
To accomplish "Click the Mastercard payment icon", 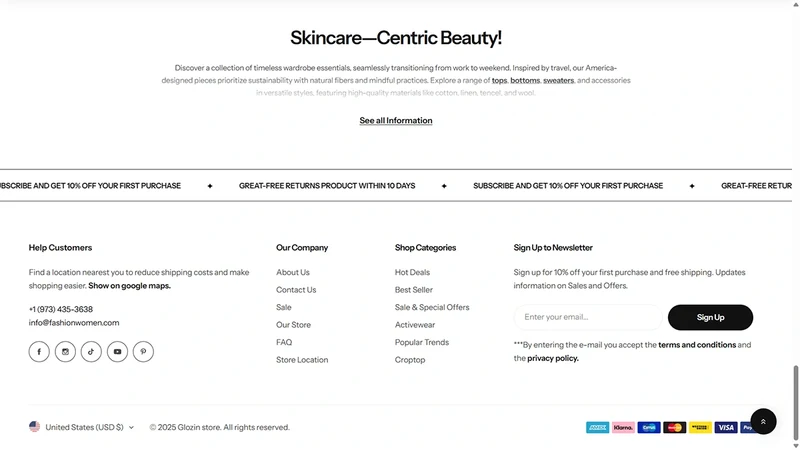I will tap(674, 428).
